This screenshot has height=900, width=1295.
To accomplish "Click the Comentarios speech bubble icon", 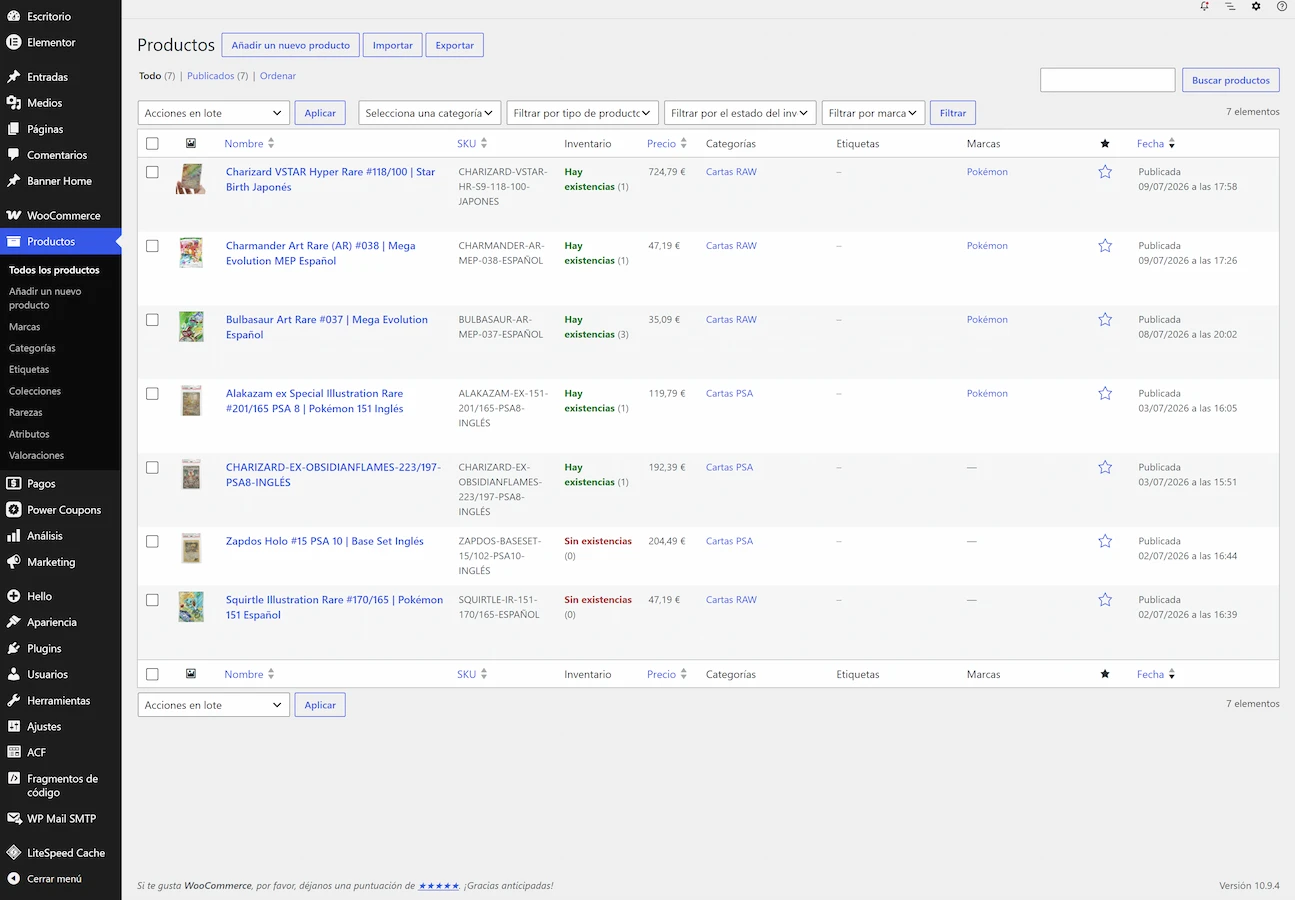I will (14, 155).
